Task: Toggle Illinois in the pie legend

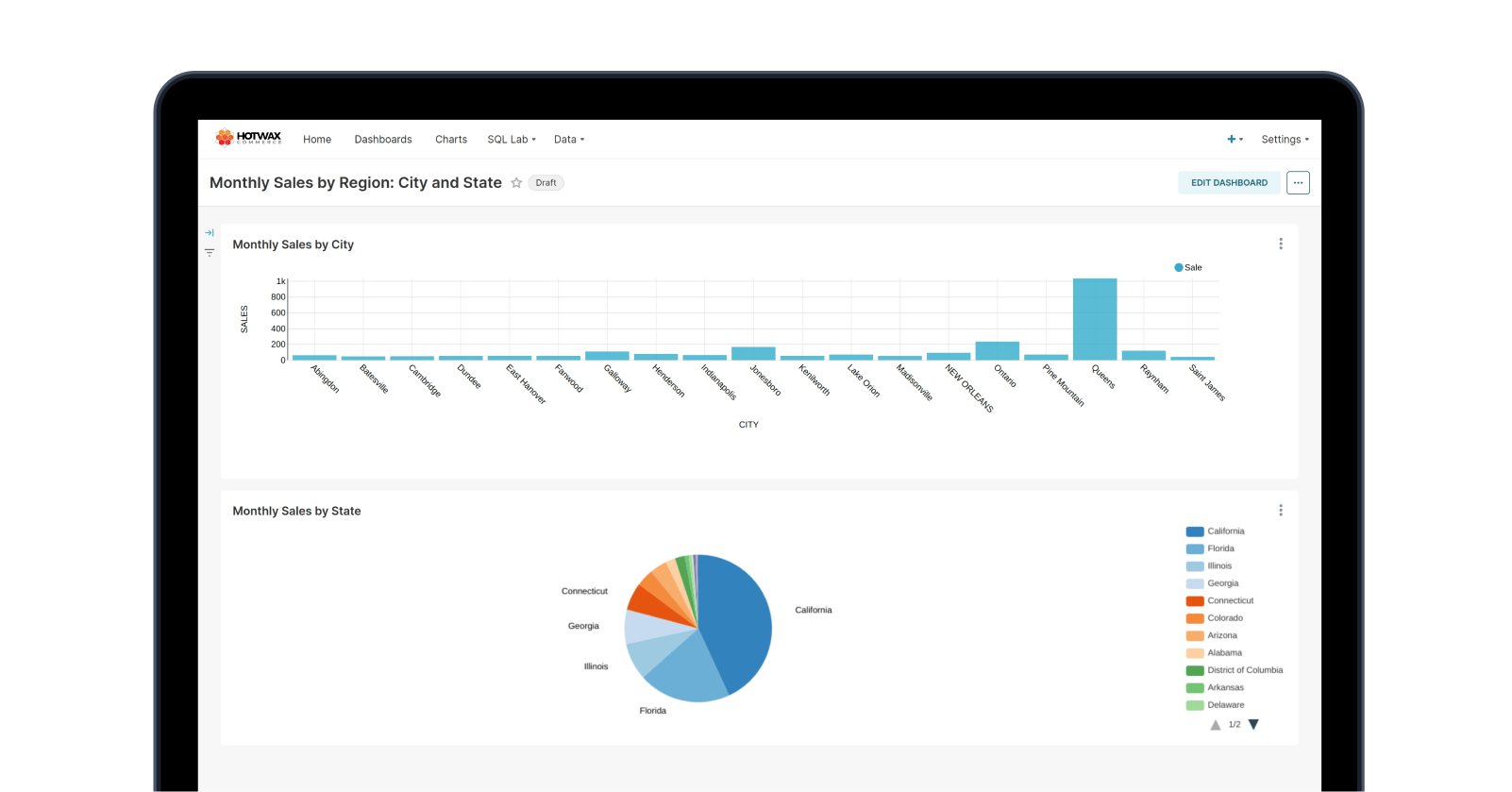Action: [x=1209, y=566]
